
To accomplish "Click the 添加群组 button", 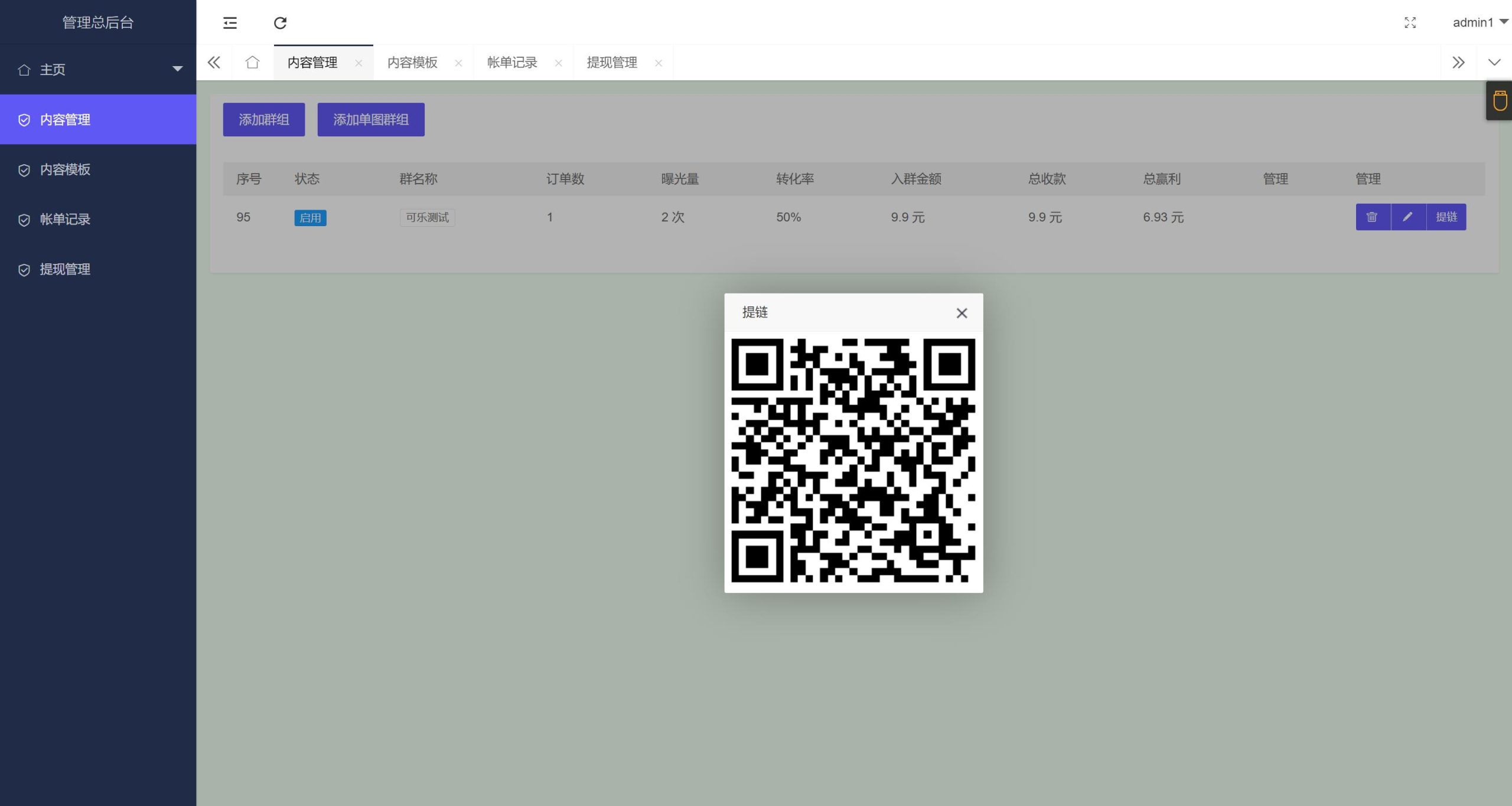I will pos(263,119).
